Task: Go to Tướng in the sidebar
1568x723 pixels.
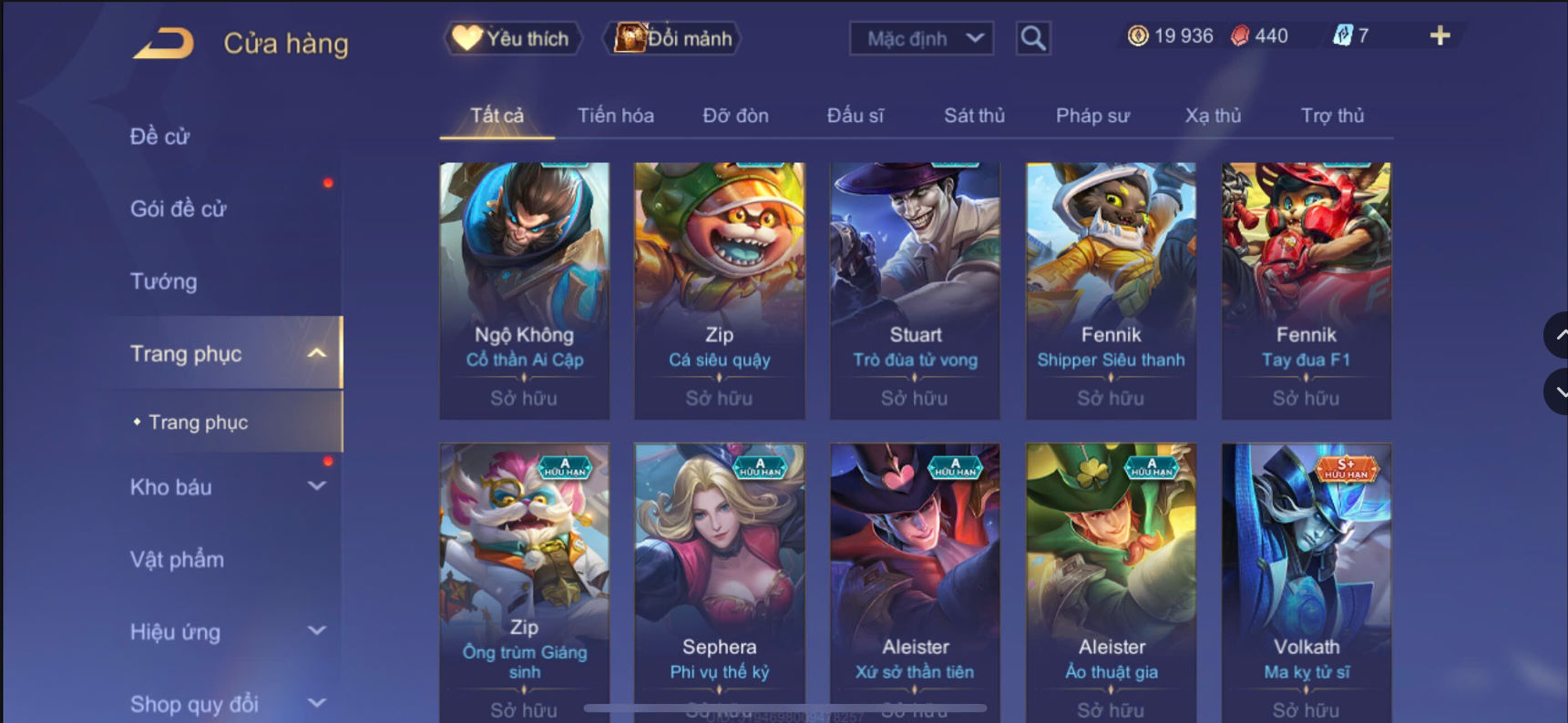Action: point(164,281)
